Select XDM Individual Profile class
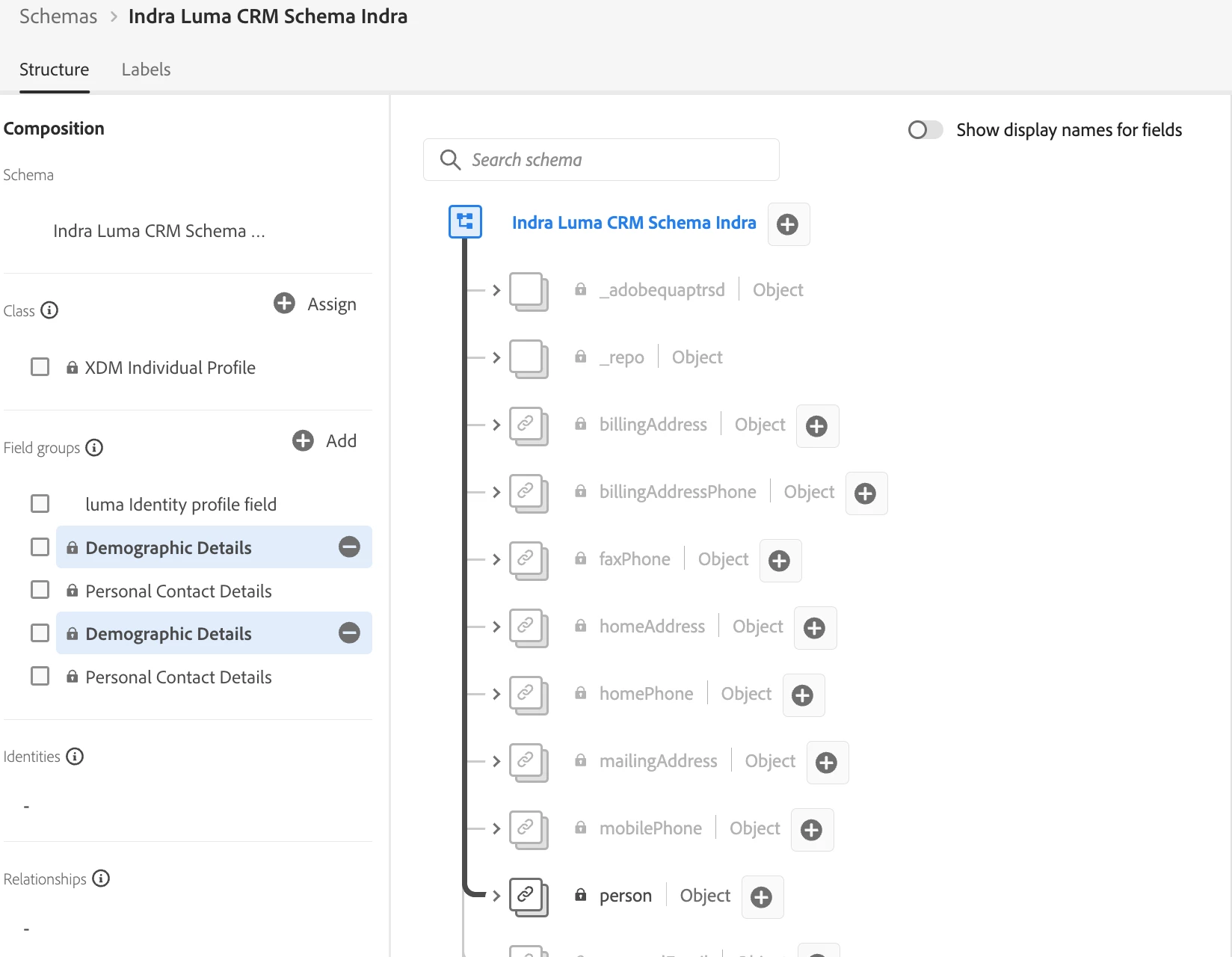Screen dimensions: 1232x957 tap(170, 368)
